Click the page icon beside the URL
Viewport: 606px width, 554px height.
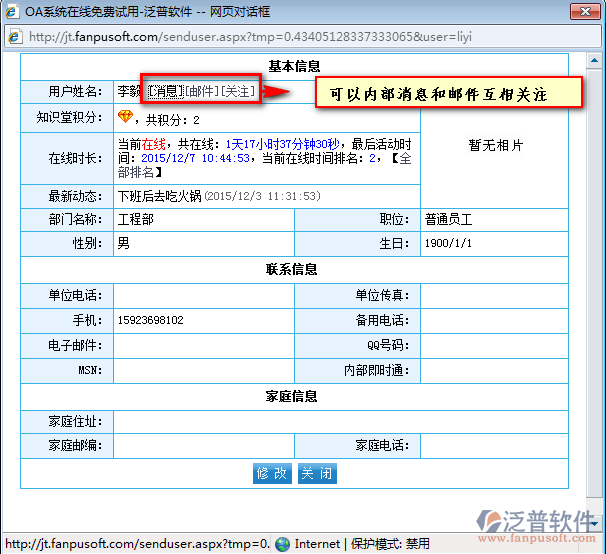15,37
